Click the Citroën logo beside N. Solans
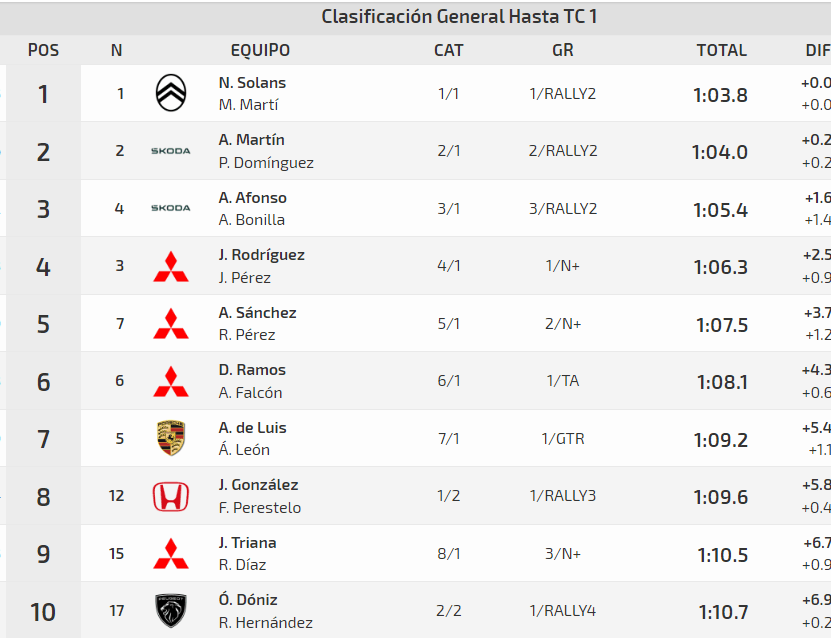This screenshot has height=638, width=831. 171,93
